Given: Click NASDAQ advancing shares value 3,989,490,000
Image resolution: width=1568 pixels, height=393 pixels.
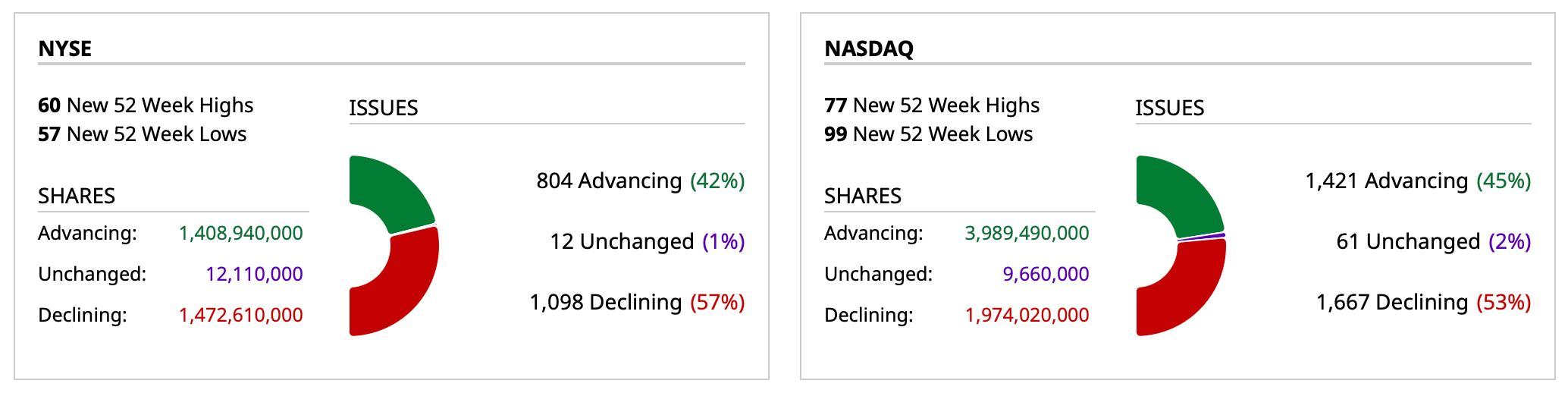Looking at the screenshot, I should (x=1027, y=233).
